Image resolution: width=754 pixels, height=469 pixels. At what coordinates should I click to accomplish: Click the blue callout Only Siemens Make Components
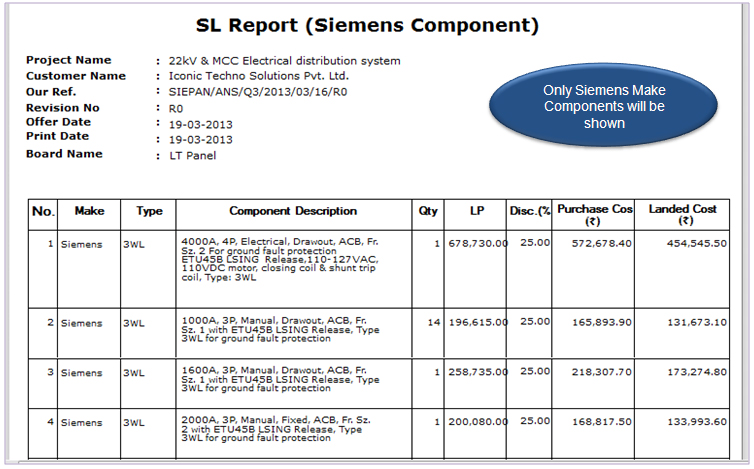click(603, 106)
